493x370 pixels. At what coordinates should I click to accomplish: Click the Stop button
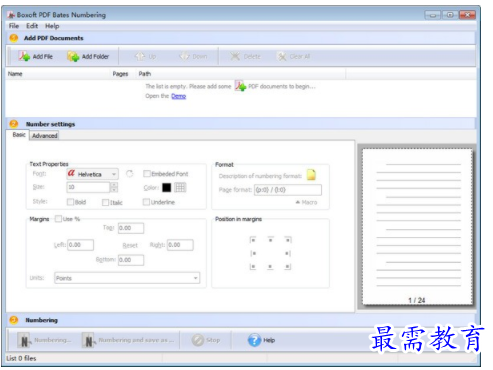(x=206, y=340)
